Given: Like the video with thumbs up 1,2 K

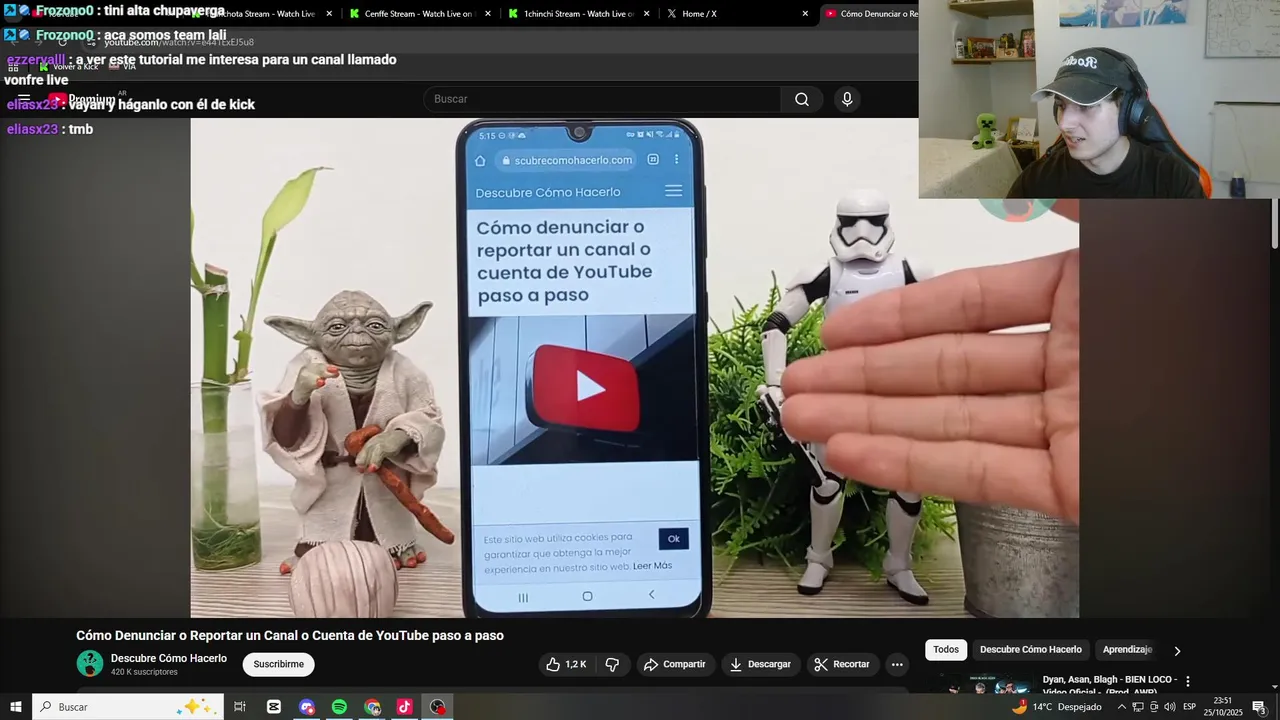Looking at the screenshot, I should (566, 664).
